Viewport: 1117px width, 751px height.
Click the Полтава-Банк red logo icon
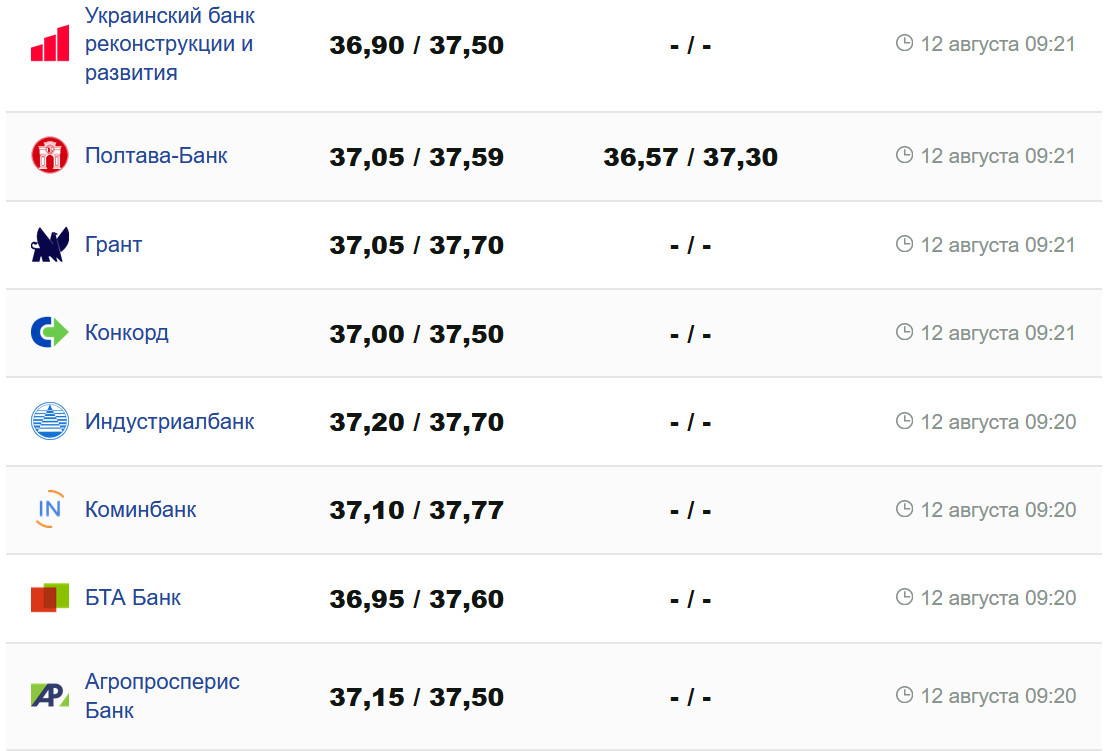[x=50, y=155]
